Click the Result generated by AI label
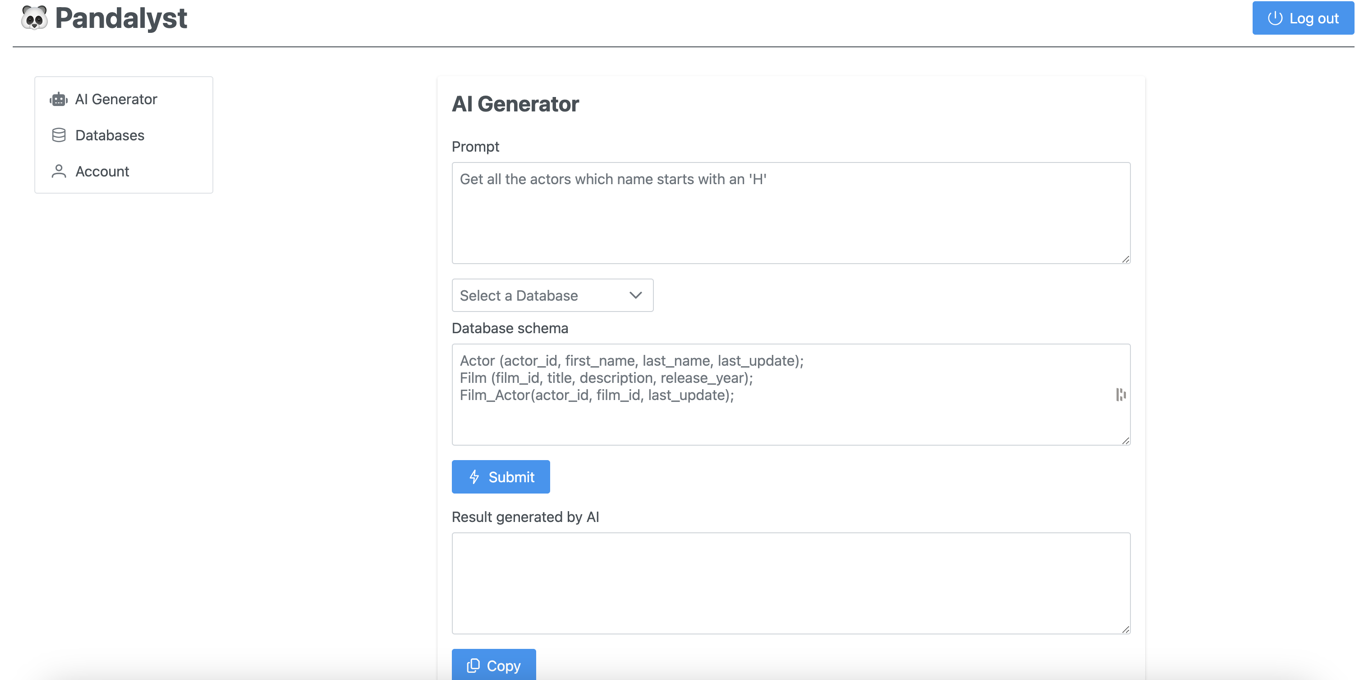The height and width of the screenshot is (680, 1360). [x=525, y=517]
